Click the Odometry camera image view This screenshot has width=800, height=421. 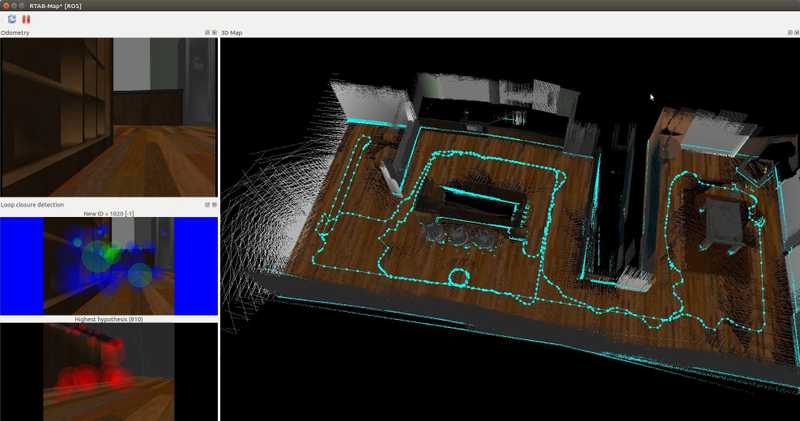click(108, 117)
